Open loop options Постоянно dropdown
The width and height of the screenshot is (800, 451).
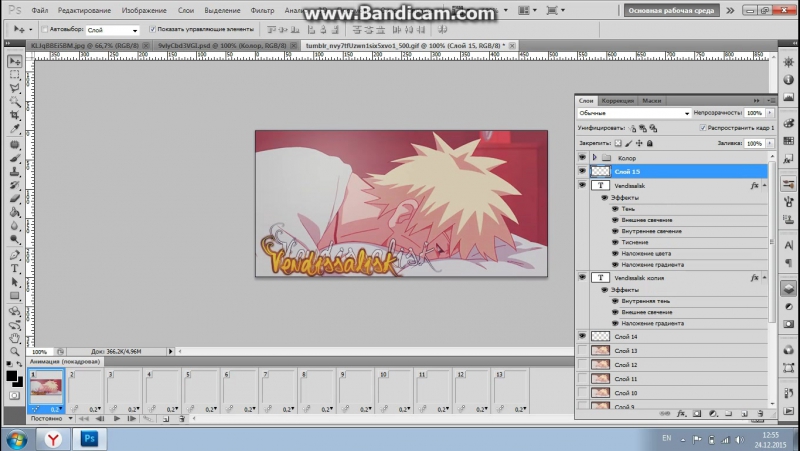click(x=51, y=419)
